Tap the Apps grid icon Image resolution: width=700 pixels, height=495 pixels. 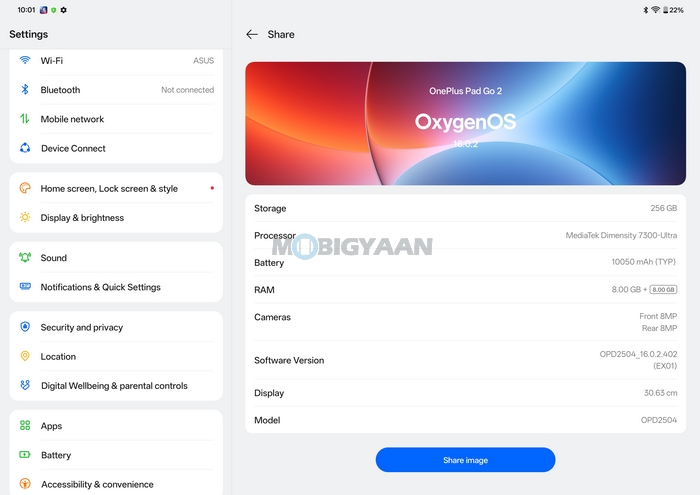click(x=25, y=425)
